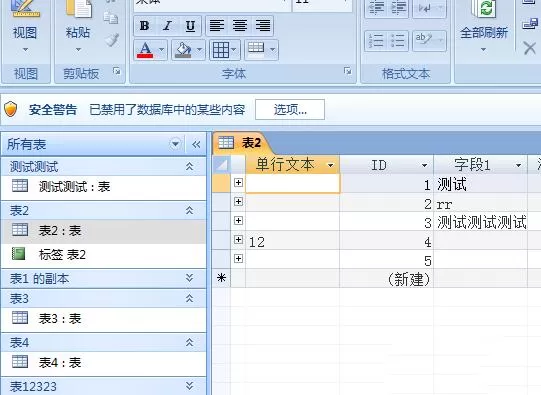Select 表2 : 表 in navigation
The height and width of the screenshot is (395, 541).
point(104,231)
